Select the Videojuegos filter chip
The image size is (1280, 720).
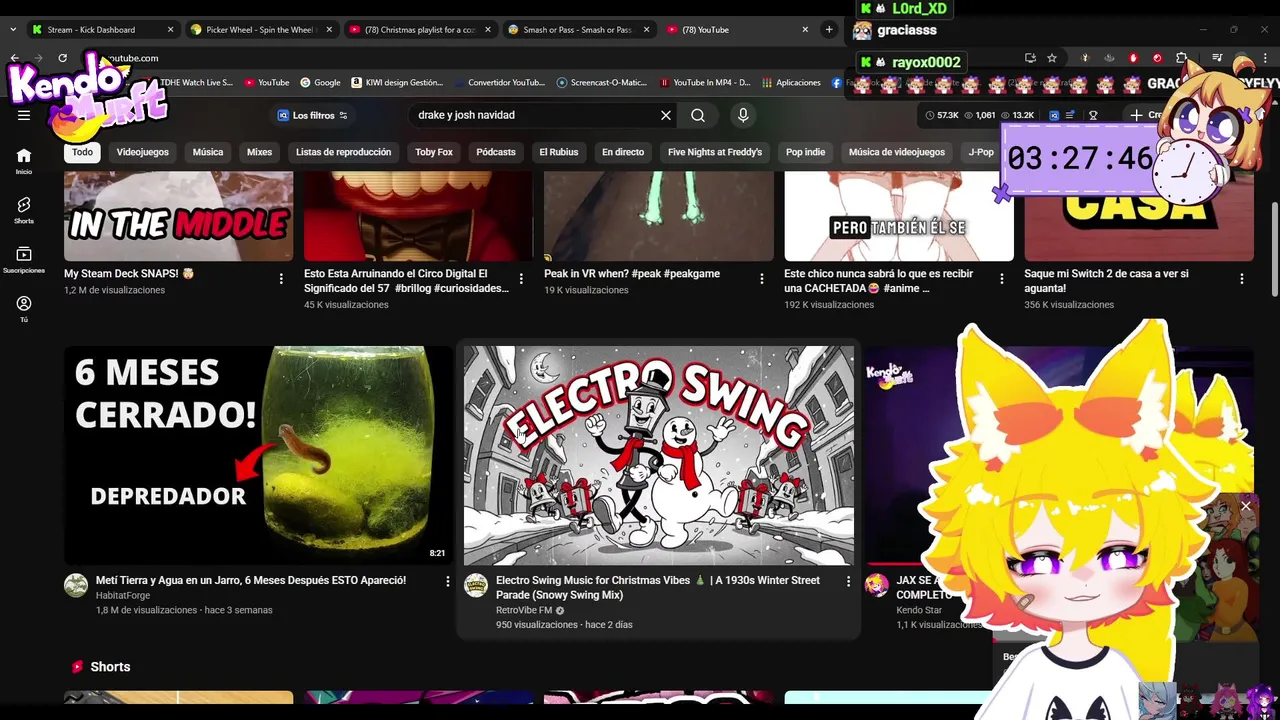click(x=142, y=152)
